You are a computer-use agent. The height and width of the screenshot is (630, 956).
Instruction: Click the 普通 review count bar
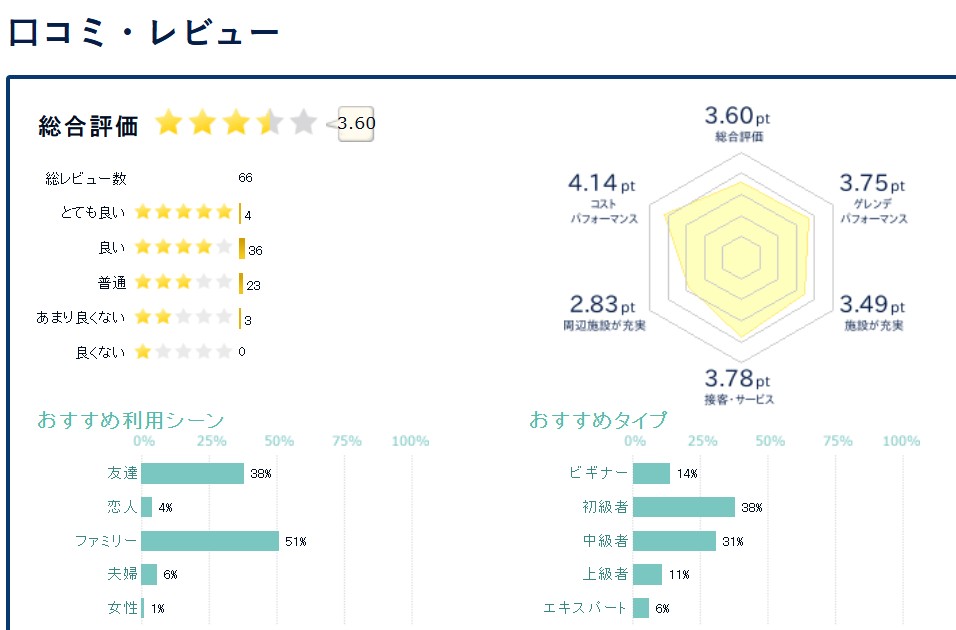tap(241, 283)
